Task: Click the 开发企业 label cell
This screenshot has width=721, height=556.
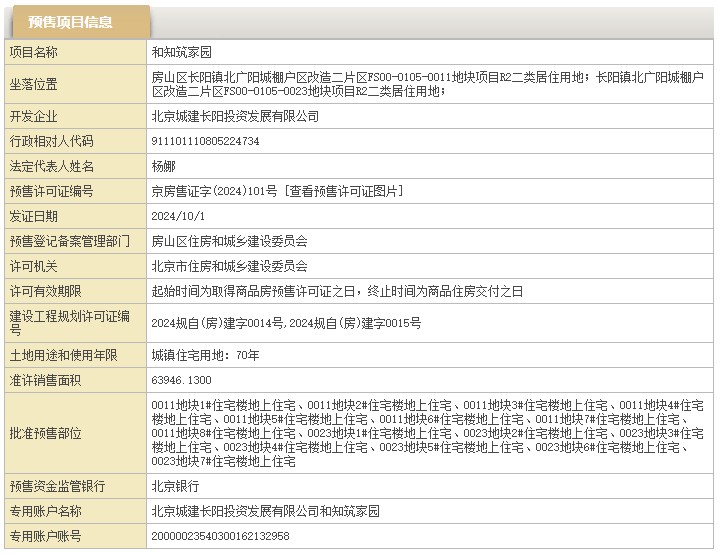Action: coord(75,116)
